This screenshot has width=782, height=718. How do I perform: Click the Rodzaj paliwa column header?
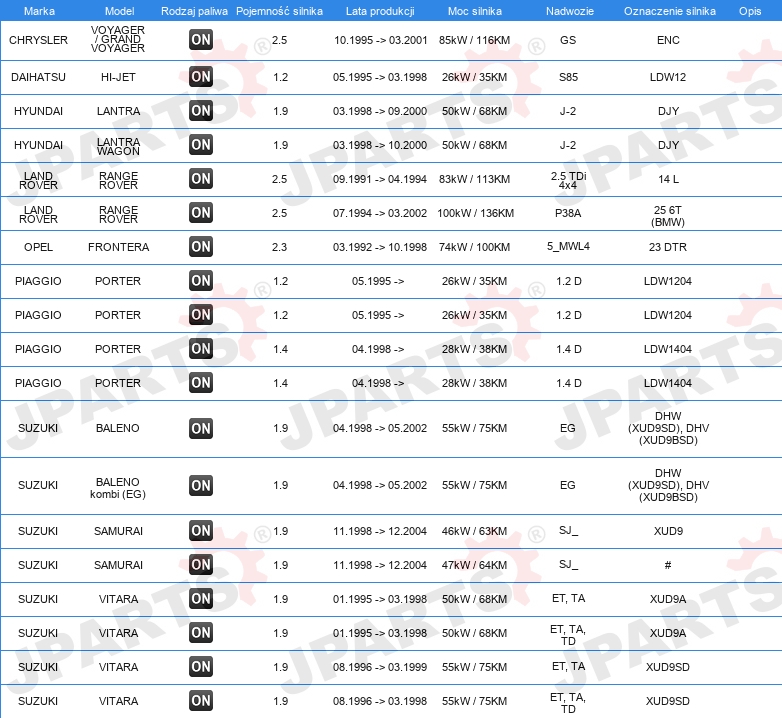pyautogui.click(x=195, y=11)
